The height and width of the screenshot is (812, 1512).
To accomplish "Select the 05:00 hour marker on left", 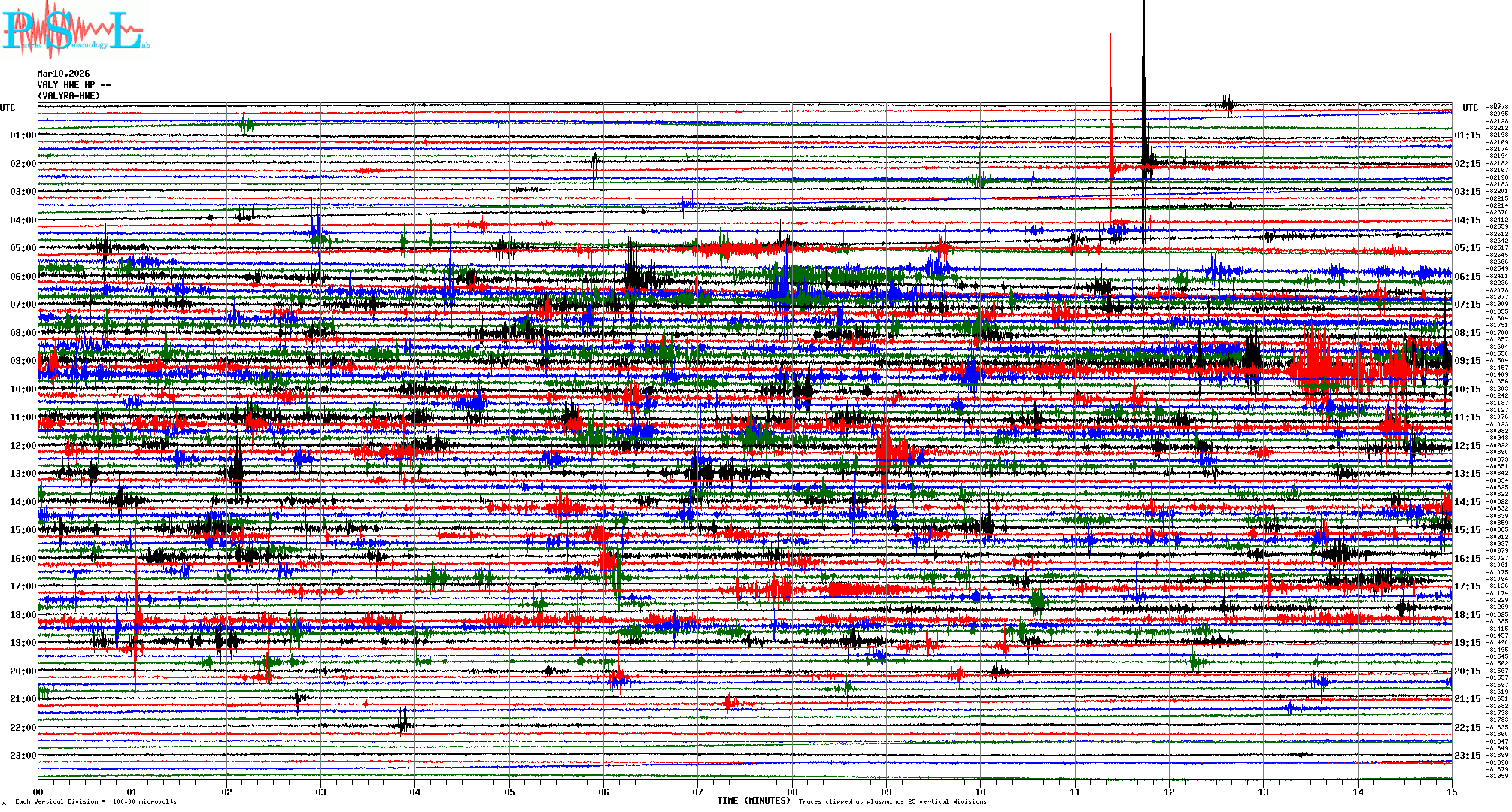I will point(23,248).
